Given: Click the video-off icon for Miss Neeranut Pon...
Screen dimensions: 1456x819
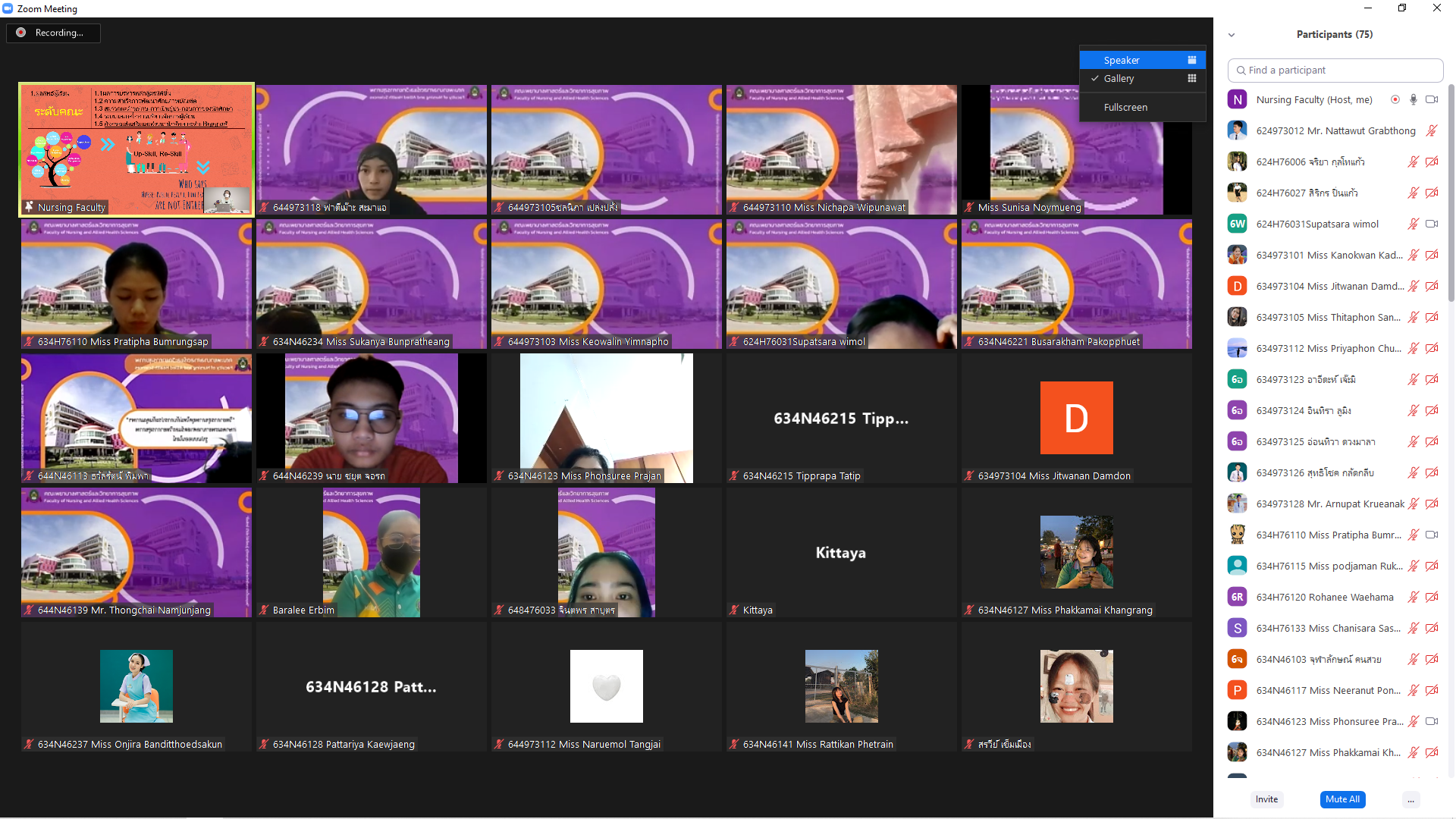Looking at the screenshot, I should (x=1432, y=690).
